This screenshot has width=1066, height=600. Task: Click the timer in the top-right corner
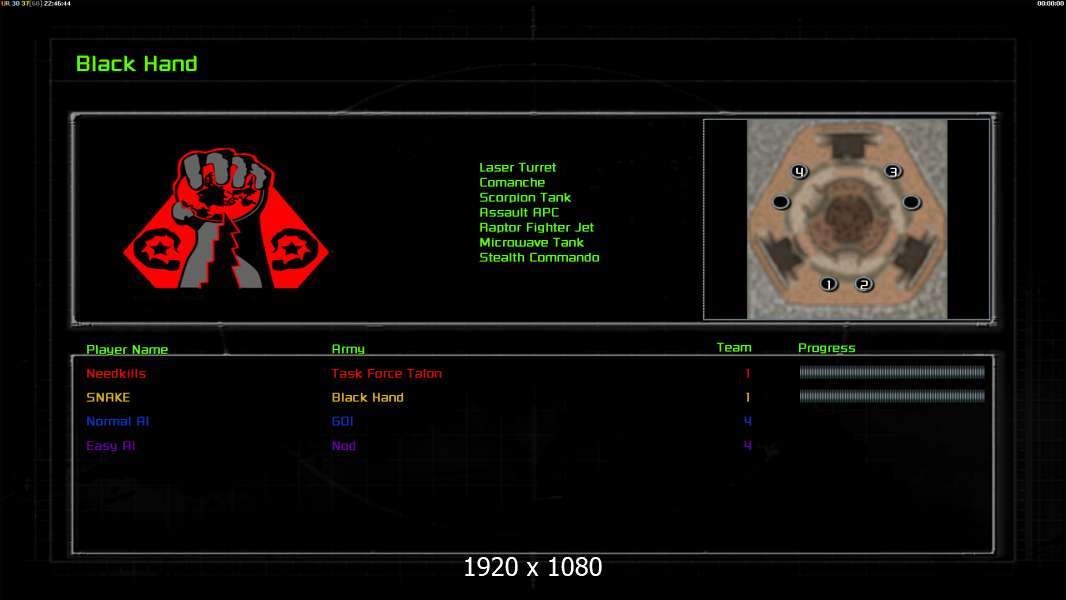1050,4
